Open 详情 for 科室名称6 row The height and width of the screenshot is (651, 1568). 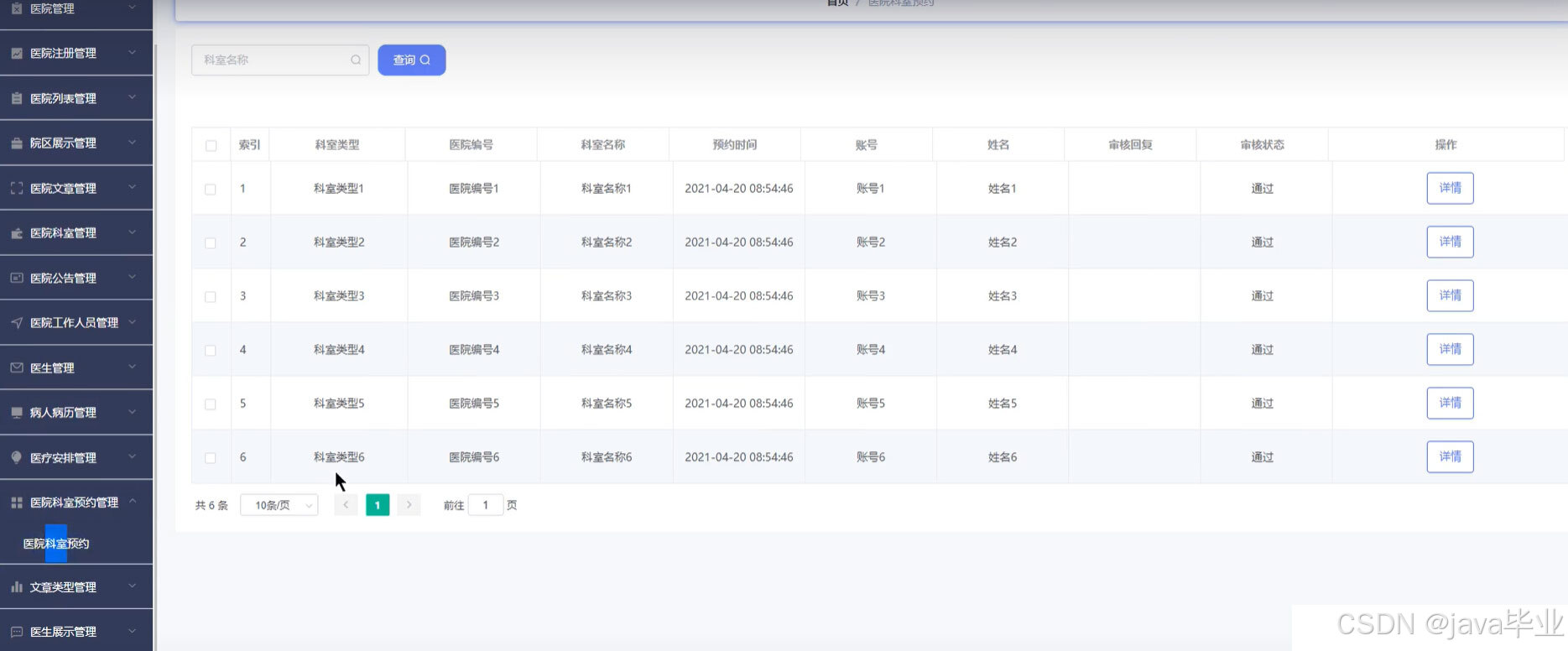coord(1450,456)
